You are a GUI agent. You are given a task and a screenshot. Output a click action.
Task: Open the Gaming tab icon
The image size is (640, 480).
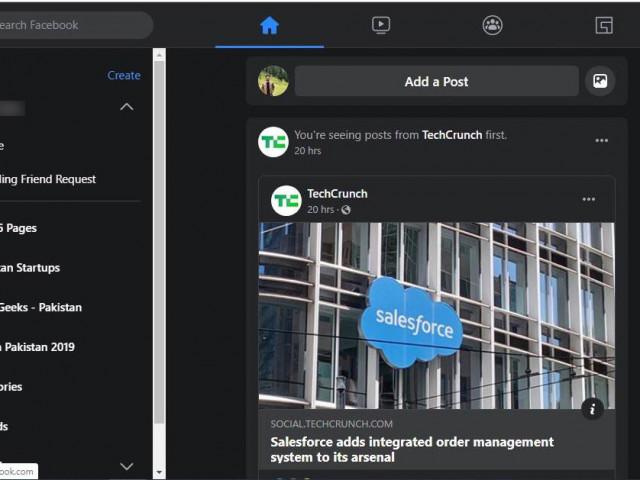[604, 25]
